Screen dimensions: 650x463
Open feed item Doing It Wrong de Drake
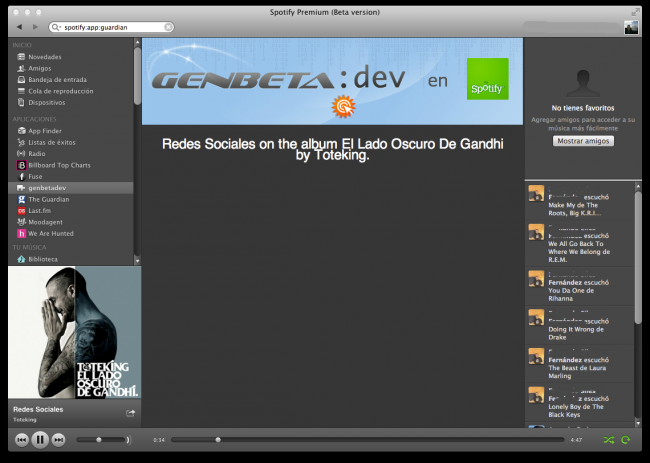point(580,325)
